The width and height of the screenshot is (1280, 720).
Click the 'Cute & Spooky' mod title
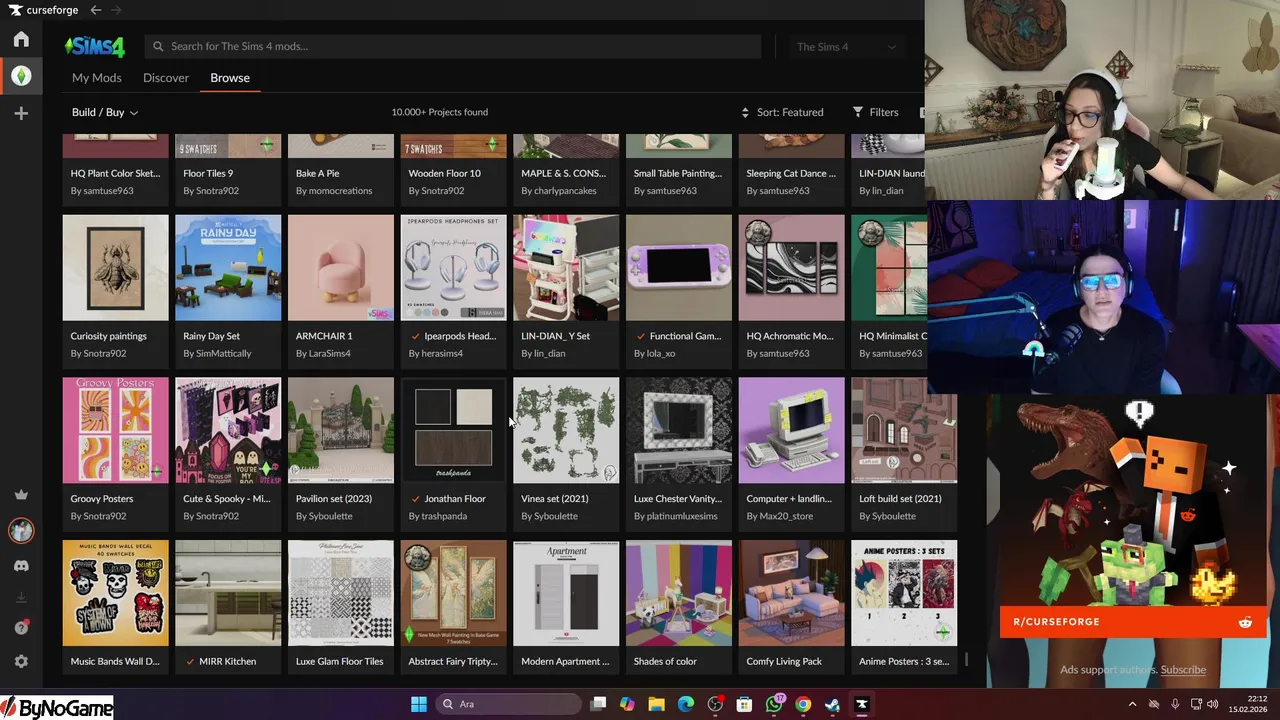coord(227,498)
